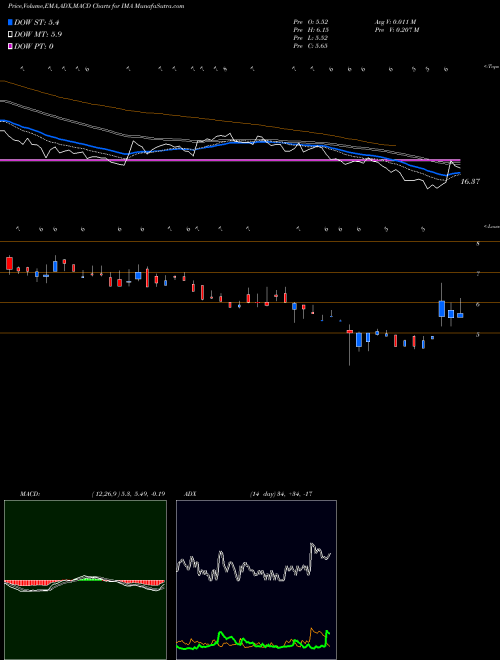Click the first red candlestick at far left
Screen dimensions: 500x660
click(10, 263)
